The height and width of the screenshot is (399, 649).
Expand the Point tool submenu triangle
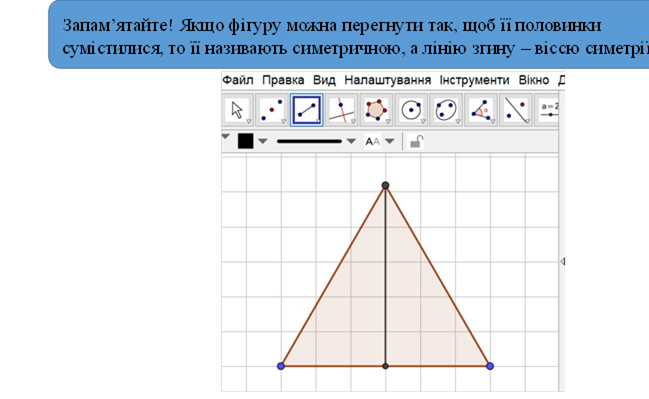[283, 121]
